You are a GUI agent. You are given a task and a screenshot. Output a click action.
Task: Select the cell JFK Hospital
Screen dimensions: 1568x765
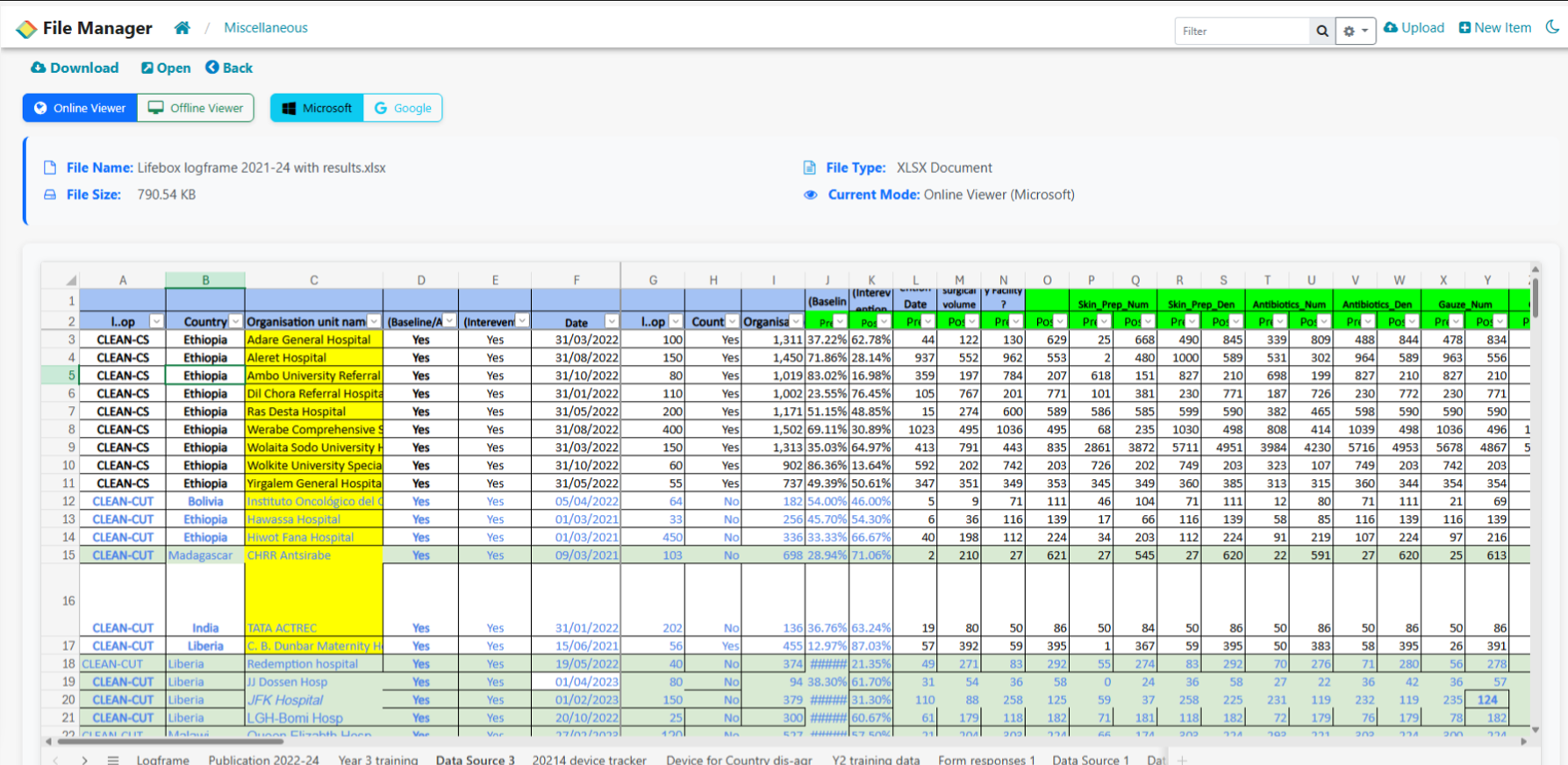314,700
